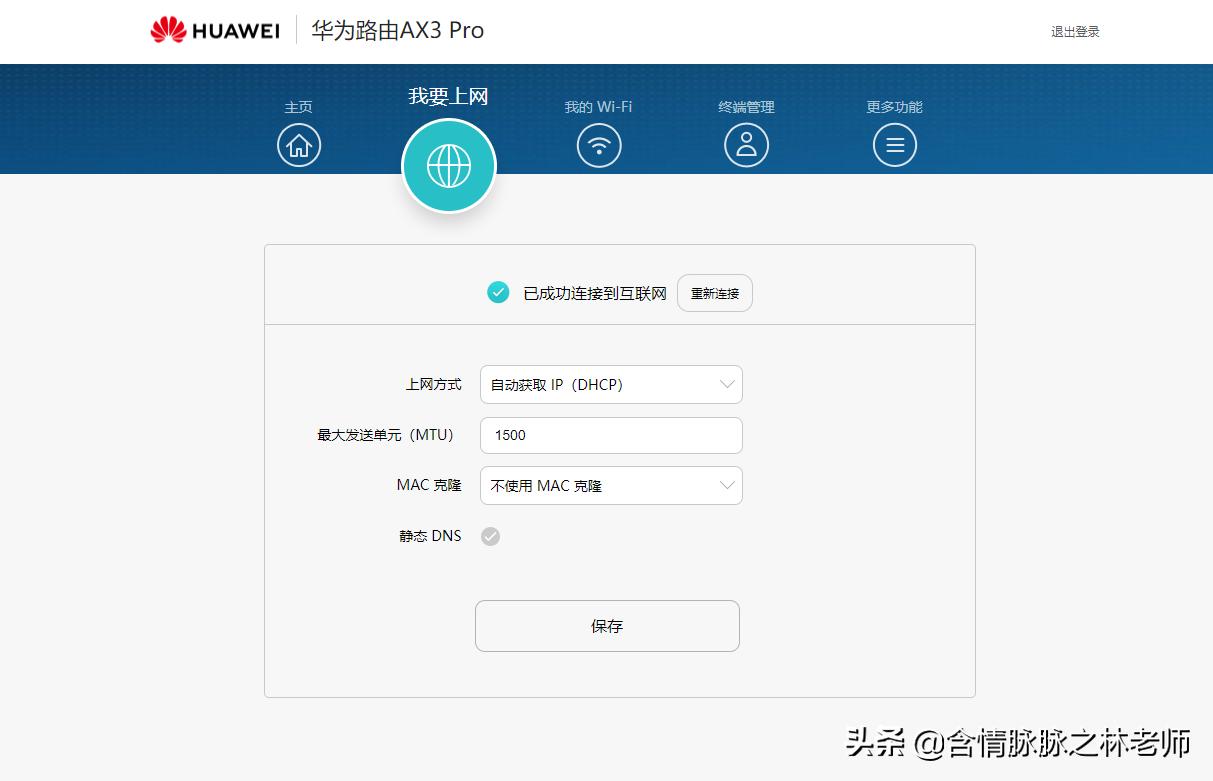Open the 上网方式 connection type dropdown
The width and height of the screenshot is (1213, 781).
(x=611, y=384)
